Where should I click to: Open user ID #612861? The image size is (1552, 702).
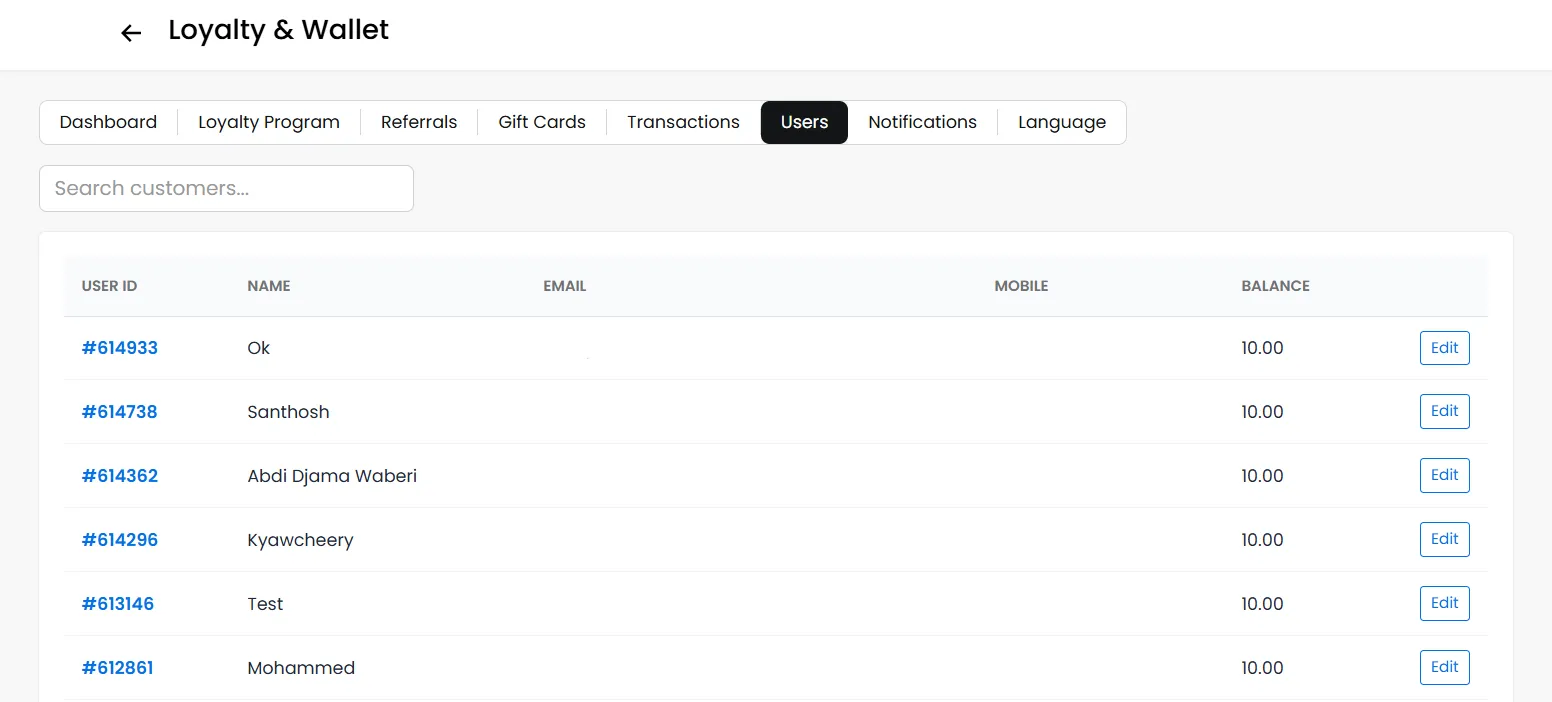click(x=118, y=668)
